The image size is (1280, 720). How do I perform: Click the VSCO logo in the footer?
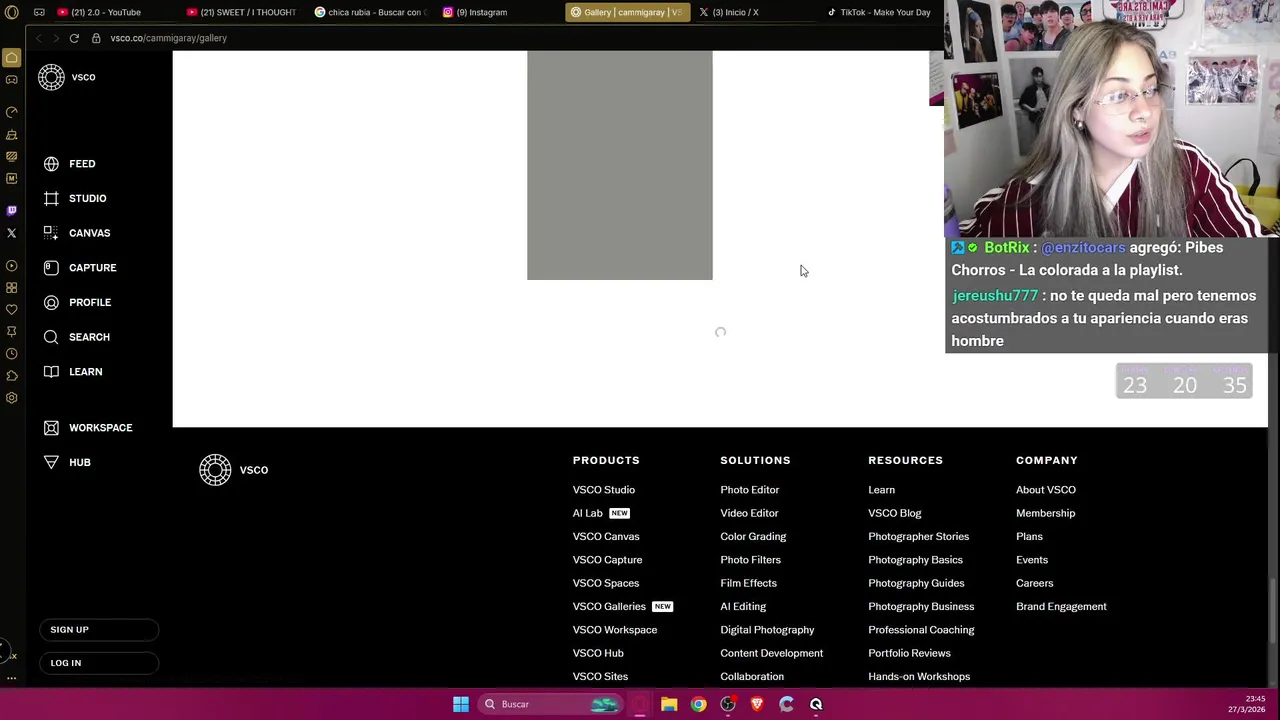pyautogui.click(x=233, y=470)
